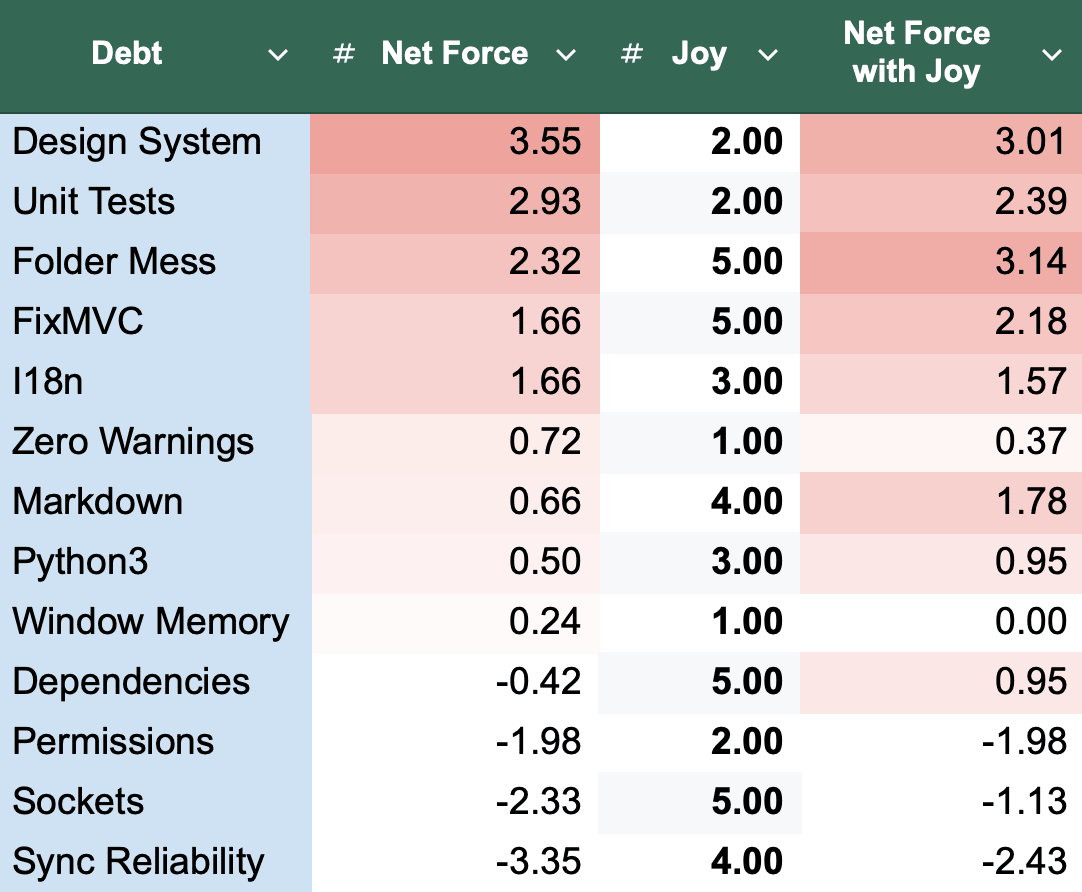The width and height of the screenshot is (1082, 892).
Task: Click the number-type icon beside Net Force
Action: pyautogui.click(x=344, y=54)
